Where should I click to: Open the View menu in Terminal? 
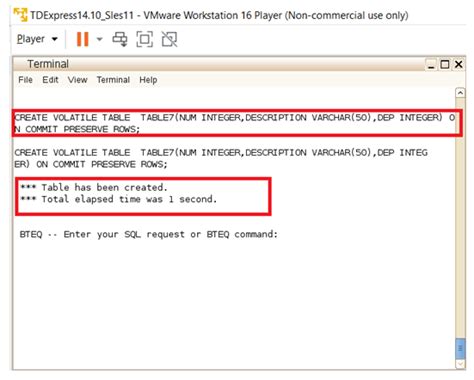point(78,80)
